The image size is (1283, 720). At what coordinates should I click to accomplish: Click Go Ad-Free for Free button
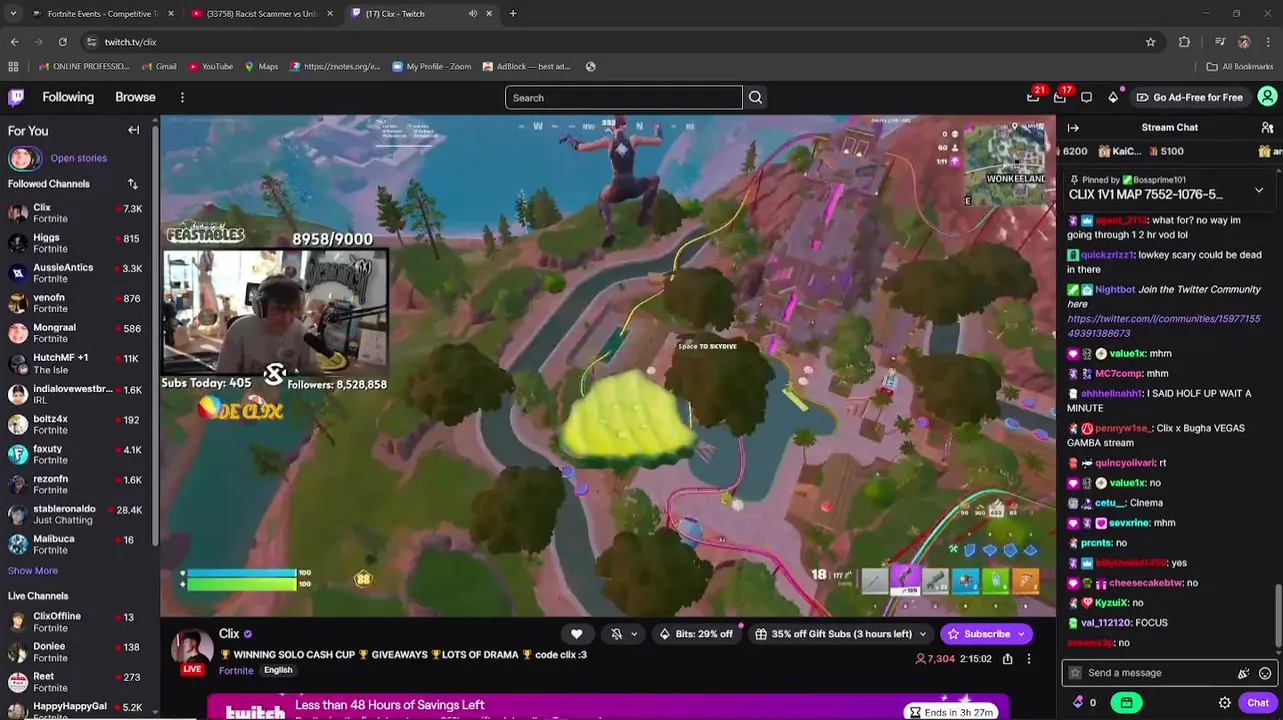[1190, 97]
